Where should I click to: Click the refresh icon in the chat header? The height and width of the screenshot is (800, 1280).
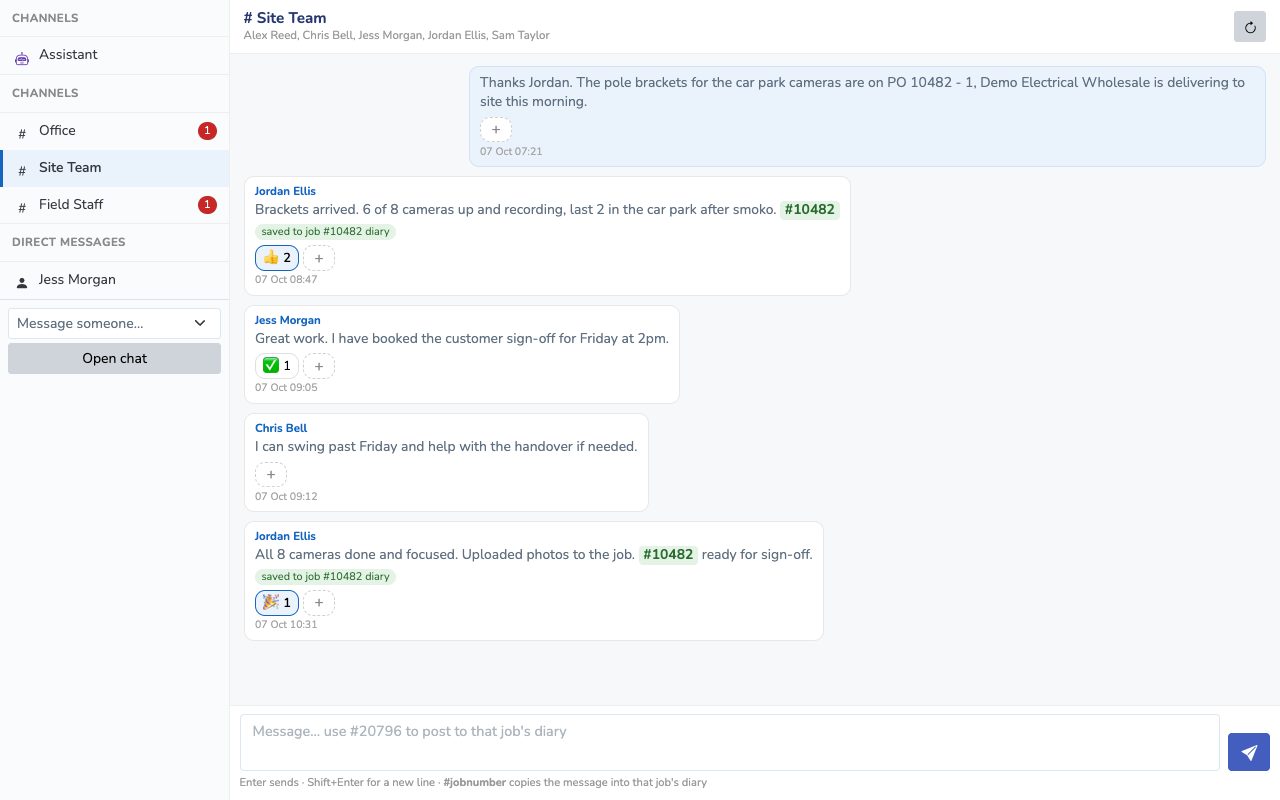tap(1250, 27)
